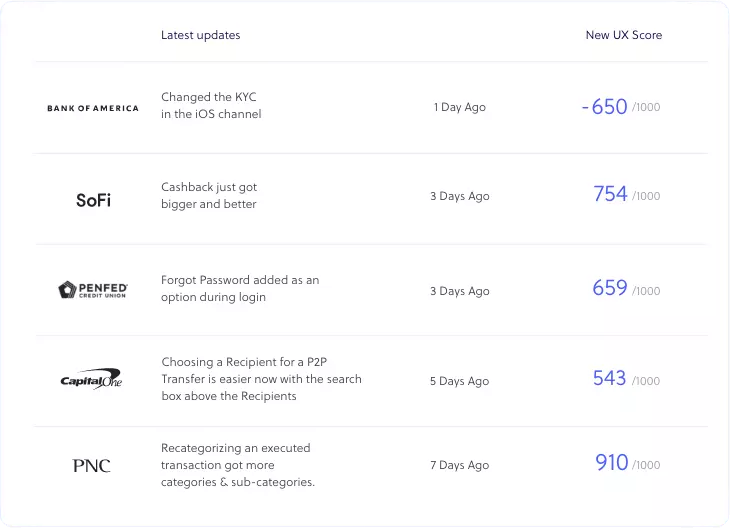730x528 pixels.
Task: Open the Latest updates column header
Action: coord(201,35)
